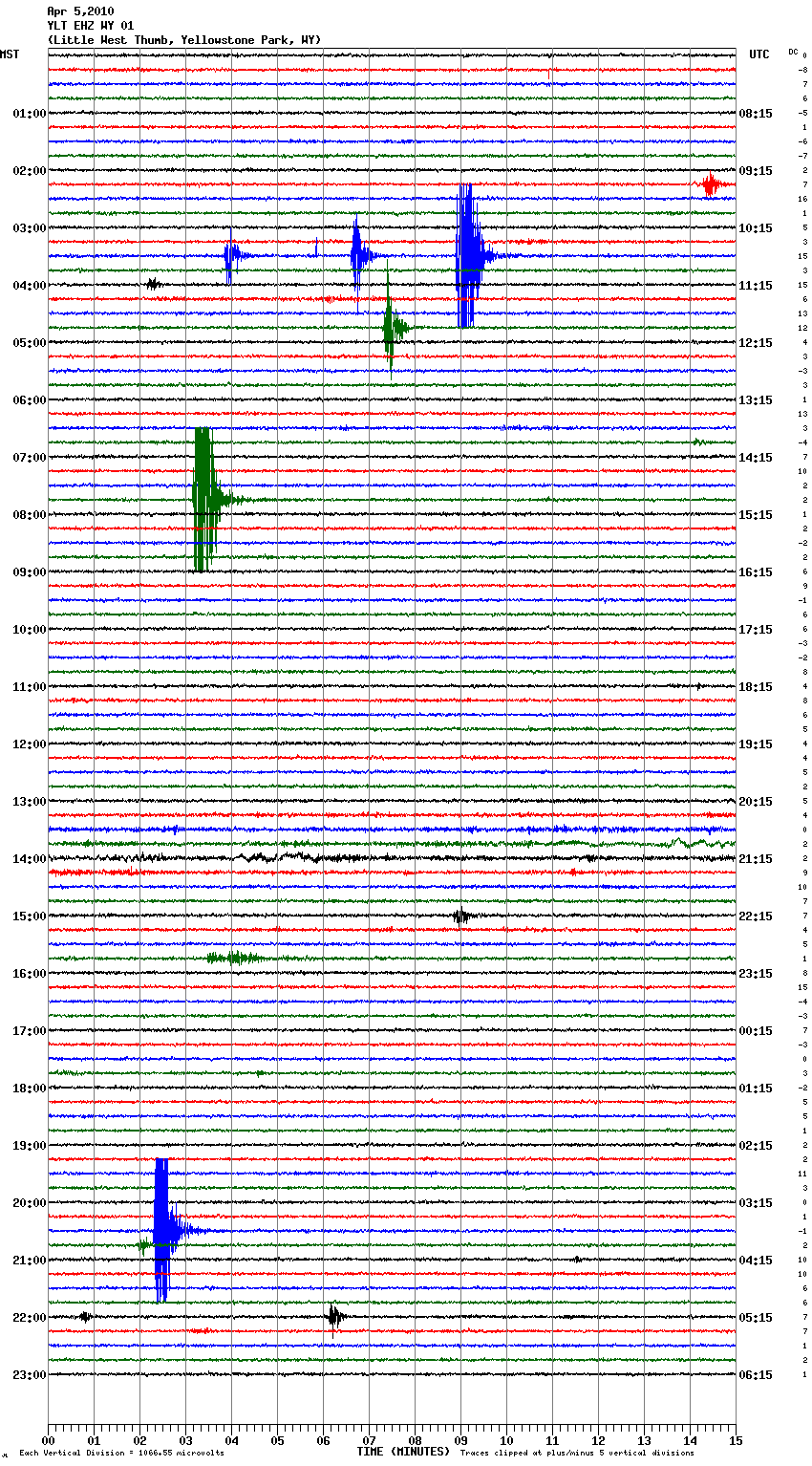Click the large clipped blue event near 03:15 UTC
Viewport: 812px width, 1466px height.
coord(163,1230)
